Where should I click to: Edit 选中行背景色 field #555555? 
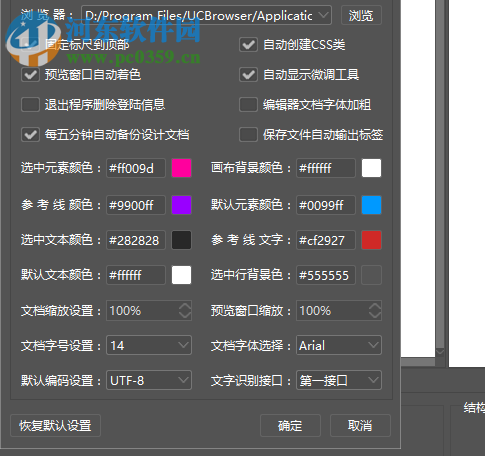click(x=326, y=275)
